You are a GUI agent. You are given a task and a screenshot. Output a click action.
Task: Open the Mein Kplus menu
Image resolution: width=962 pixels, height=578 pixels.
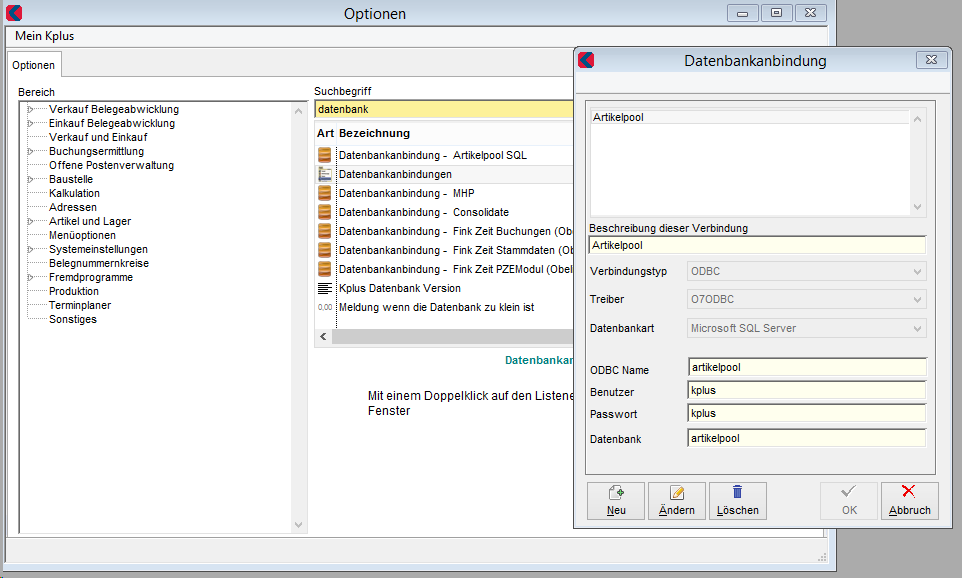click(45, 36)
